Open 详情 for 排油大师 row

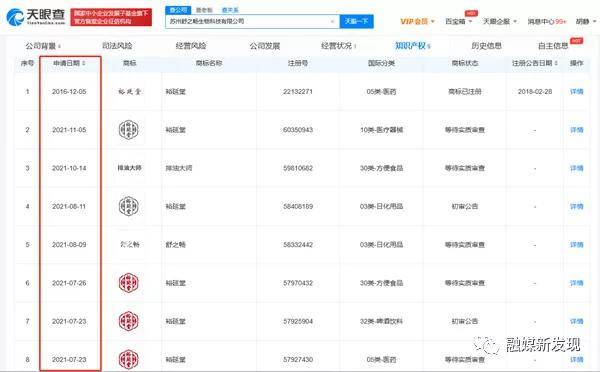point(577,168)
